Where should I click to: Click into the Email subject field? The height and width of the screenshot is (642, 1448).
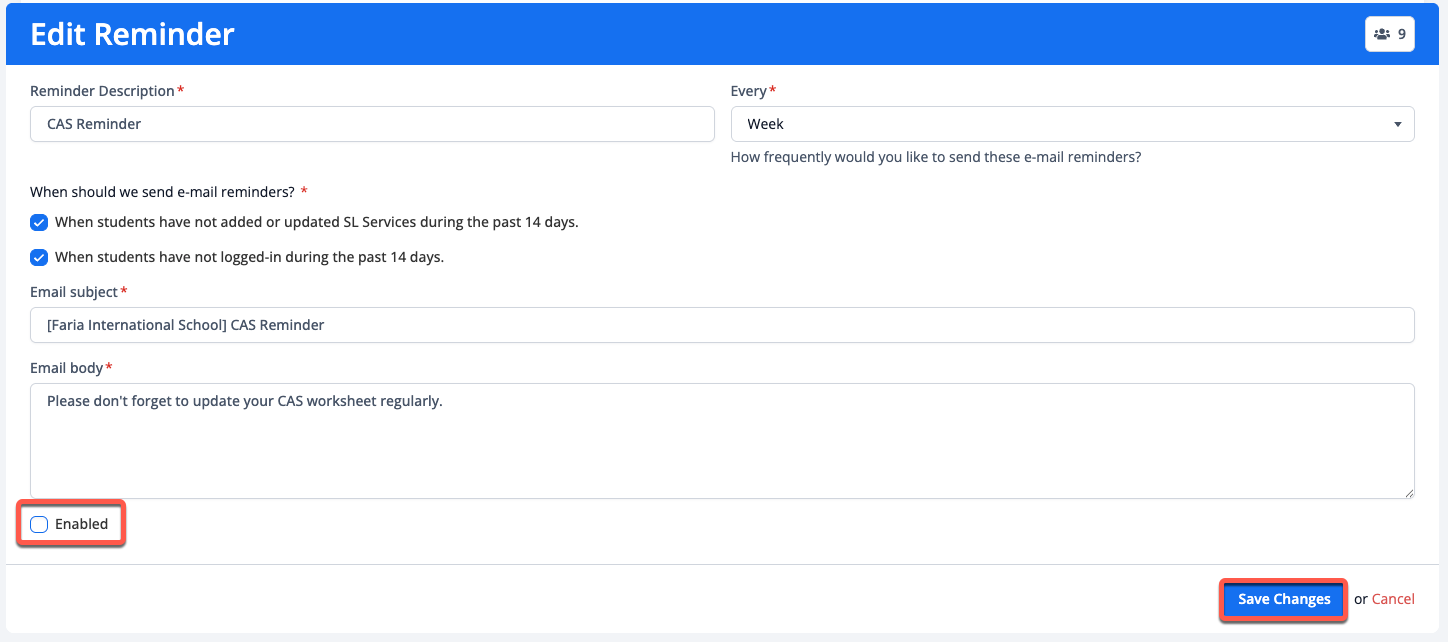point(722,325)
